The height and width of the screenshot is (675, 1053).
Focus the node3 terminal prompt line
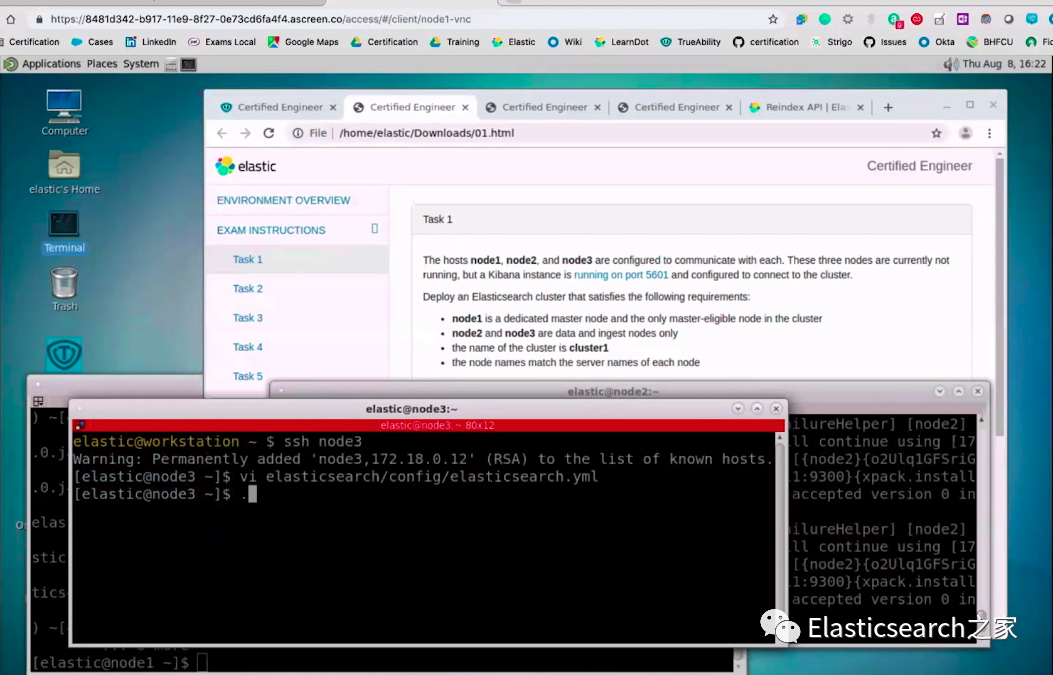pos(165,494)
